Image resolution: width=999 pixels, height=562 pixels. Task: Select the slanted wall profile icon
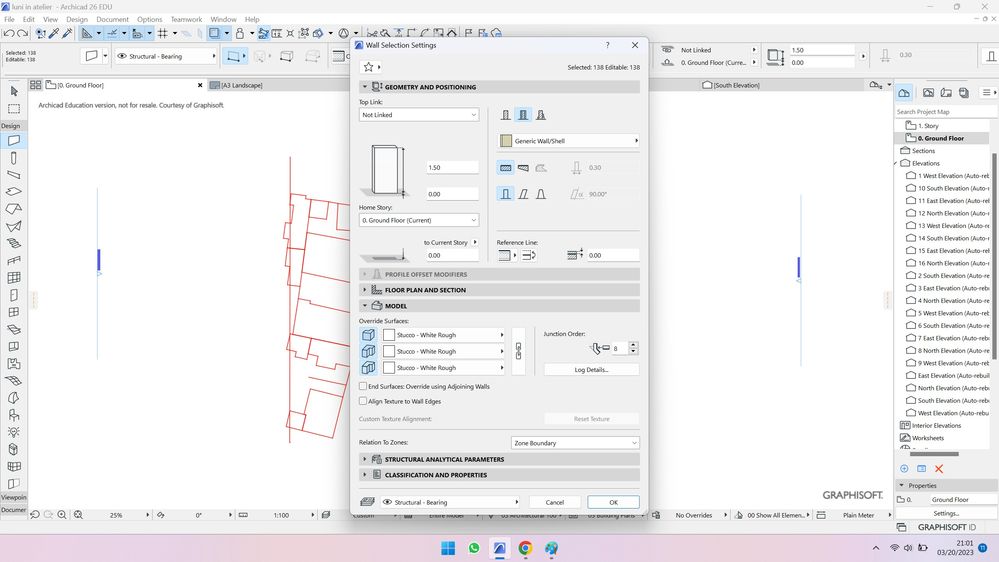523,194
